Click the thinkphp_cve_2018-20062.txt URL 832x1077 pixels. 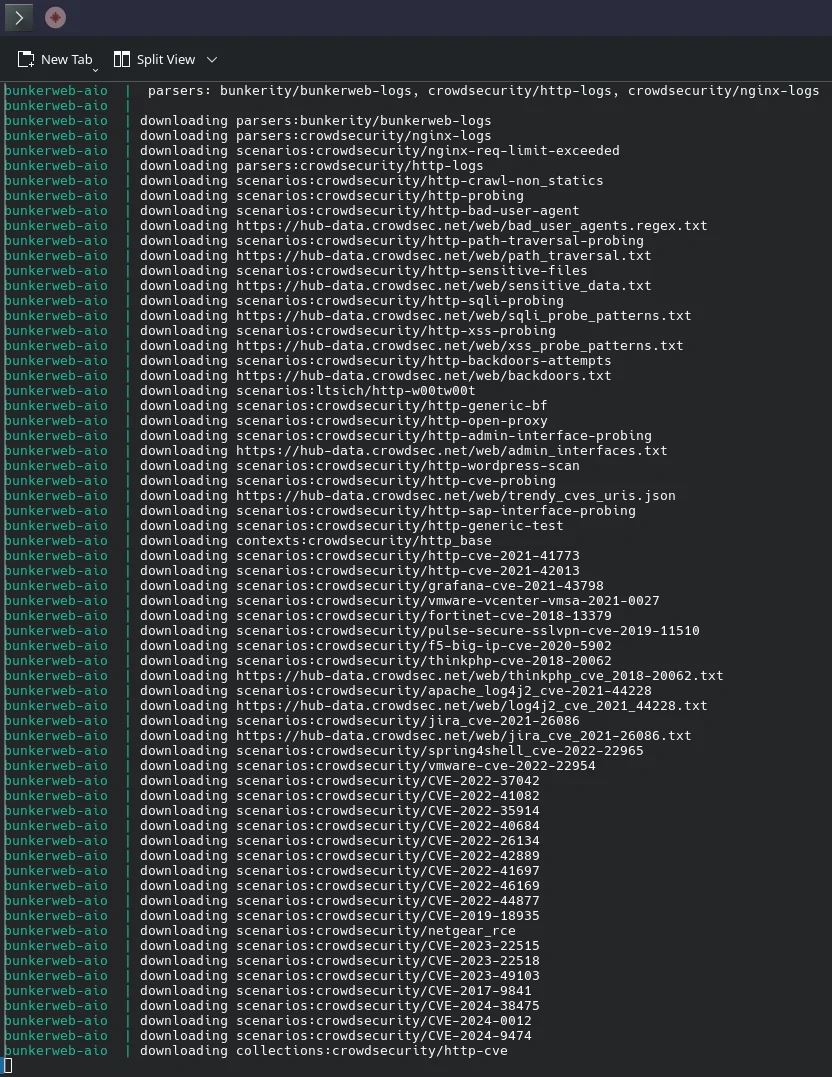tap(479, 676)
